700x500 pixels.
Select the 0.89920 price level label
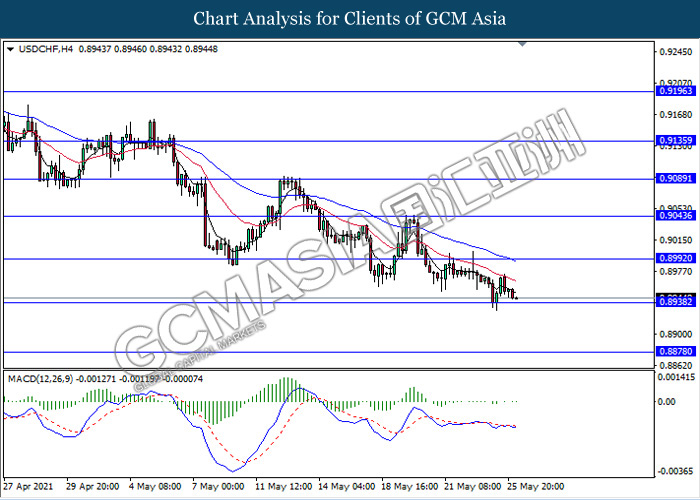(675, 258)
